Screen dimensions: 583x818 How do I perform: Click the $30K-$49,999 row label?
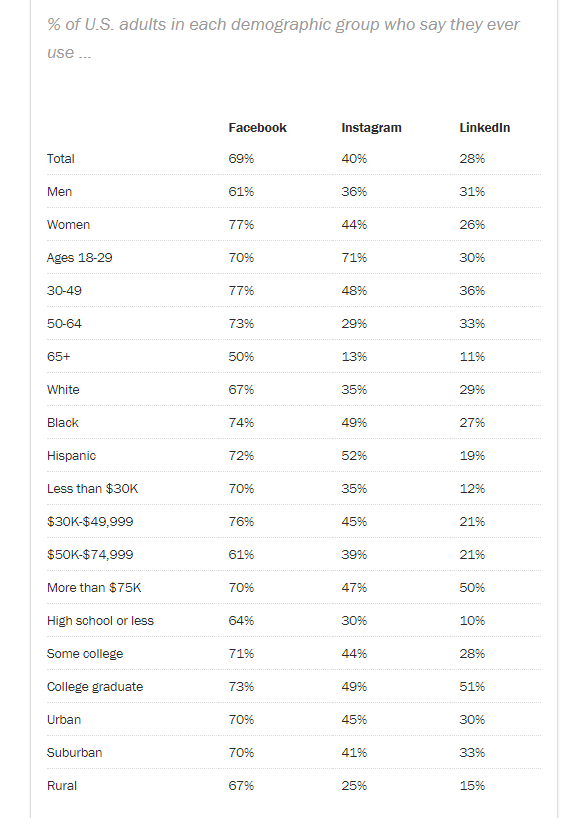click(90, 522)
